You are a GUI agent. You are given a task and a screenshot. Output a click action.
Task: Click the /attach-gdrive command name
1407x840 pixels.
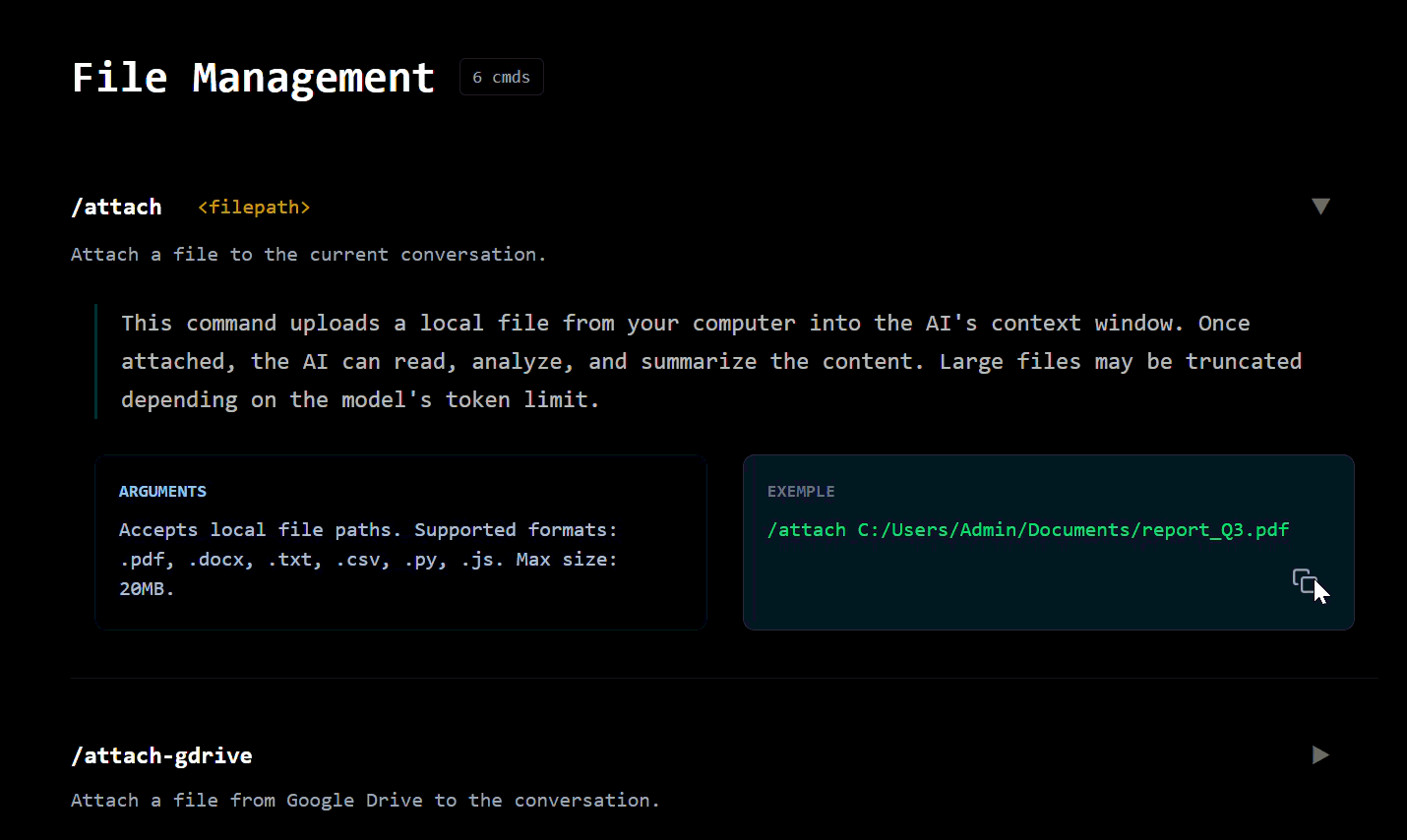click(x=161, y=755)
